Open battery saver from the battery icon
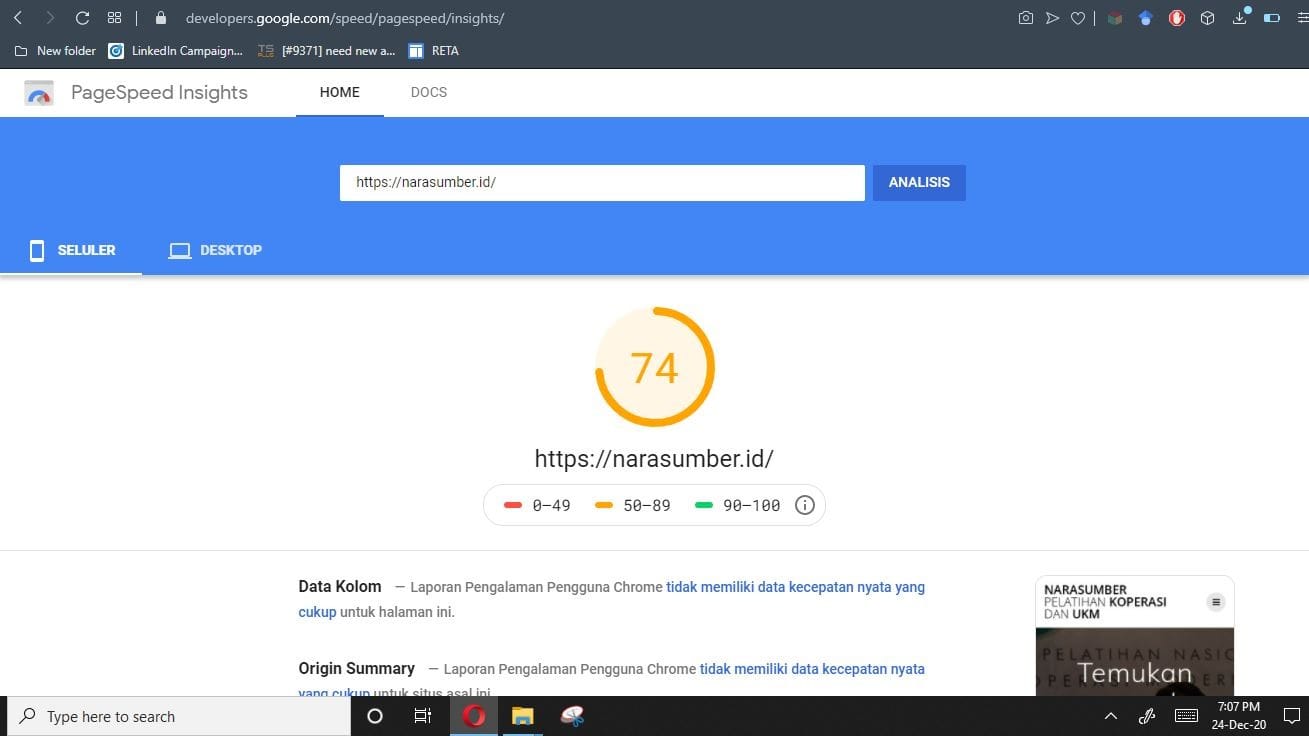 click(x=1272, y=17)
